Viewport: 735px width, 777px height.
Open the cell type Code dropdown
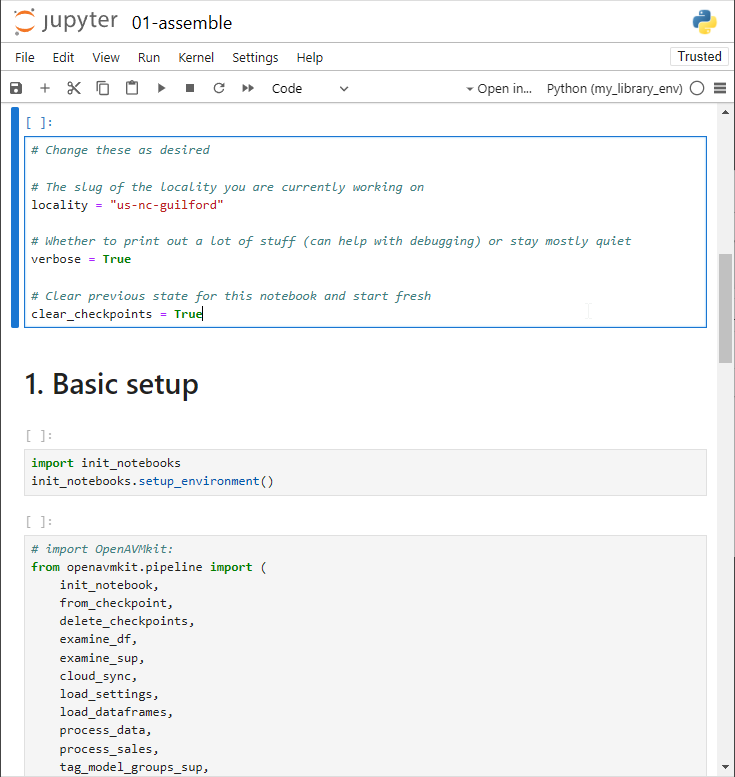(310, 89)
